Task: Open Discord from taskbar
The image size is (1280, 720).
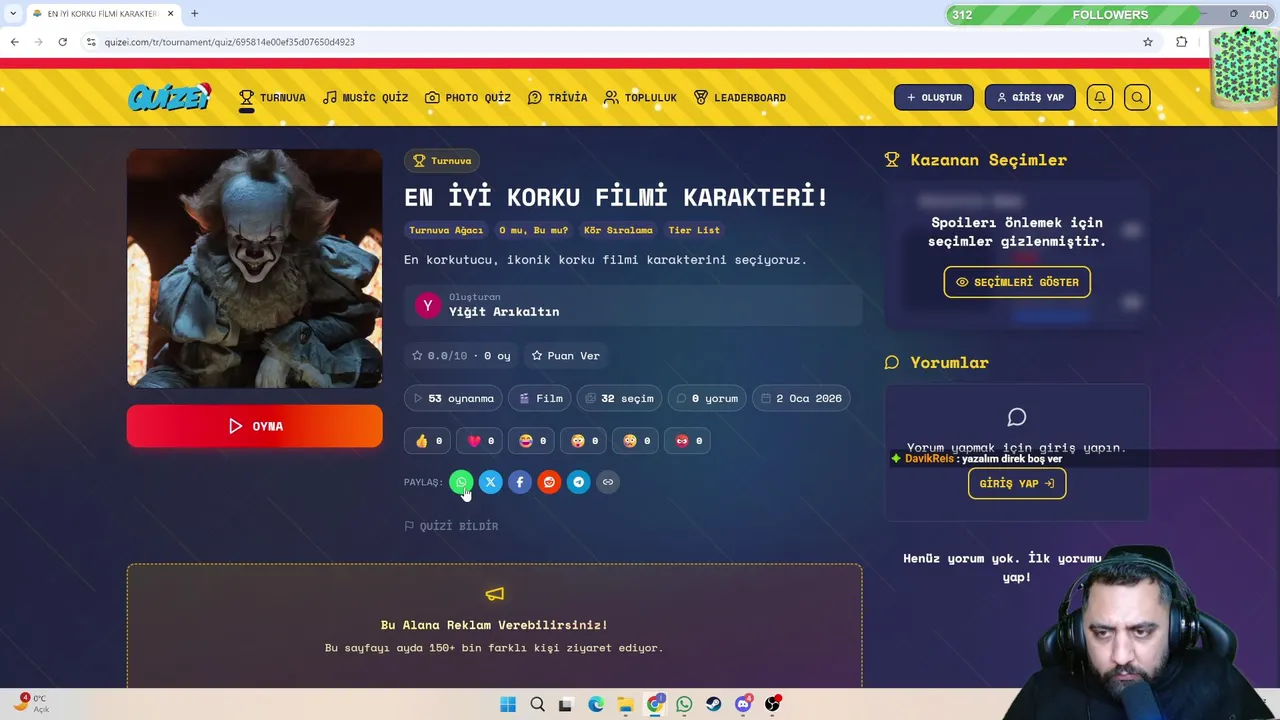Action: tap(743, 704)
